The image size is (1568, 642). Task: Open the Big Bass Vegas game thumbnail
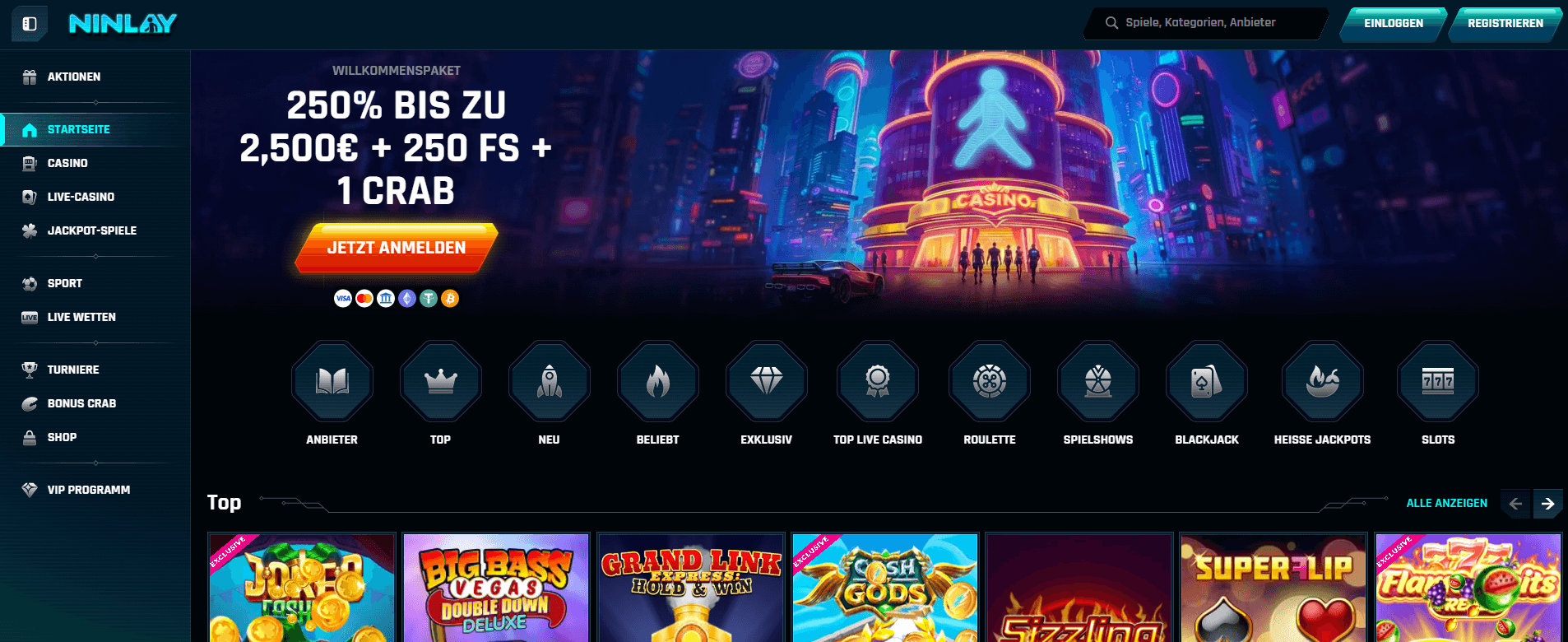click(x=497, y=588)
